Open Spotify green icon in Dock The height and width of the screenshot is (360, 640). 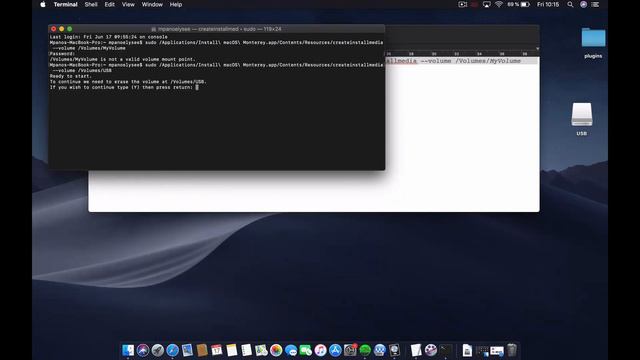(x=365, y=350)
